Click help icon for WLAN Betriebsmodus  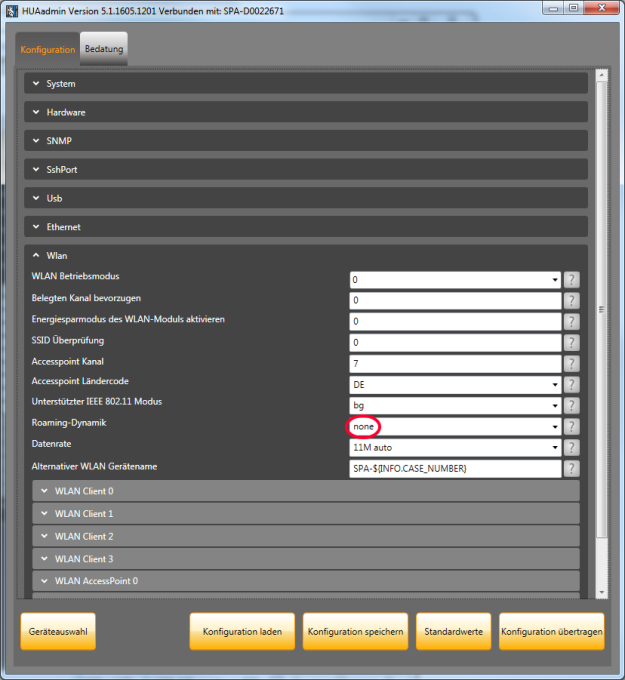tap(572, 279)
